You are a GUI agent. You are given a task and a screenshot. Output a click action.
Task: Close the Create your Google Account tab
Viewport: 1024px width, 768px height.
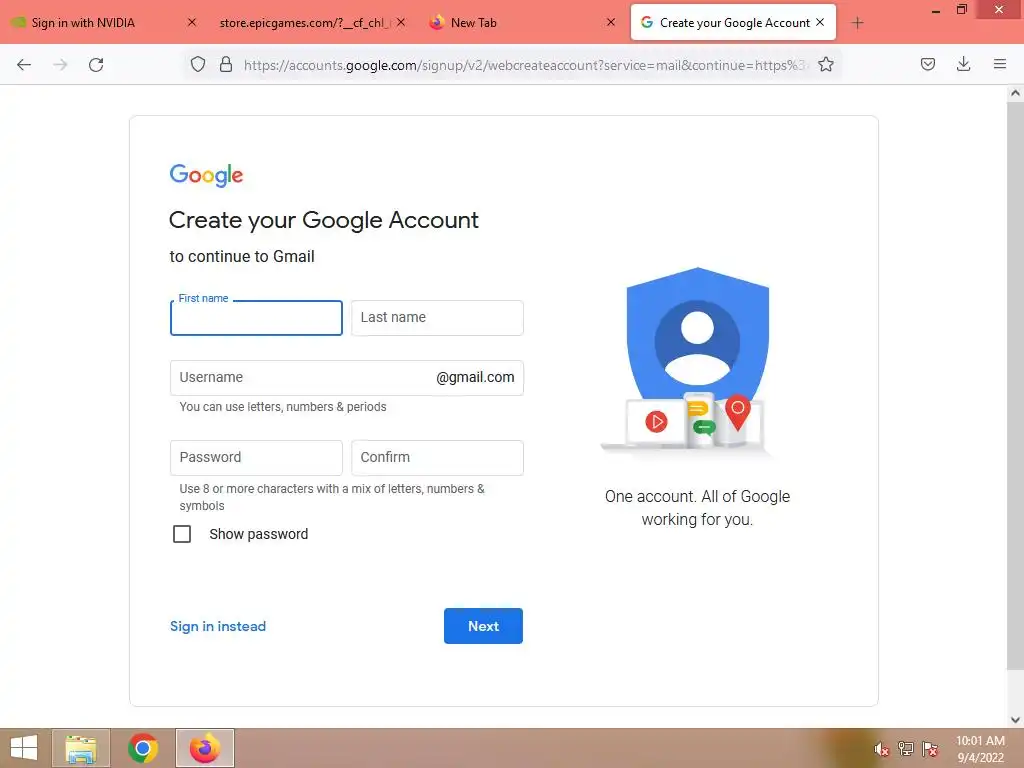click(x=820, y=22)
